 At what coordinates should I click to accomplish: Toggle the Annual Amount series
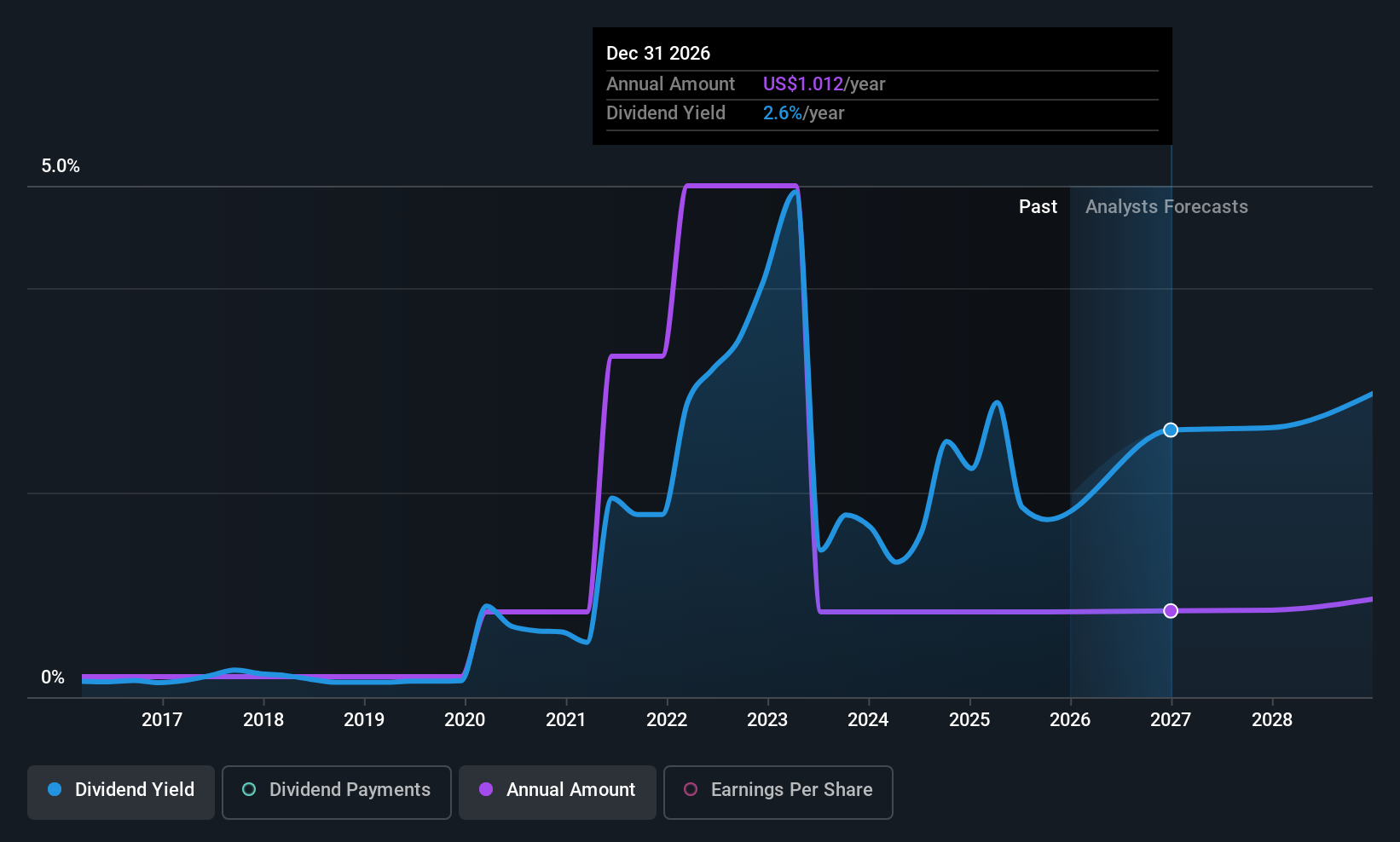click(x=558, y=792)
